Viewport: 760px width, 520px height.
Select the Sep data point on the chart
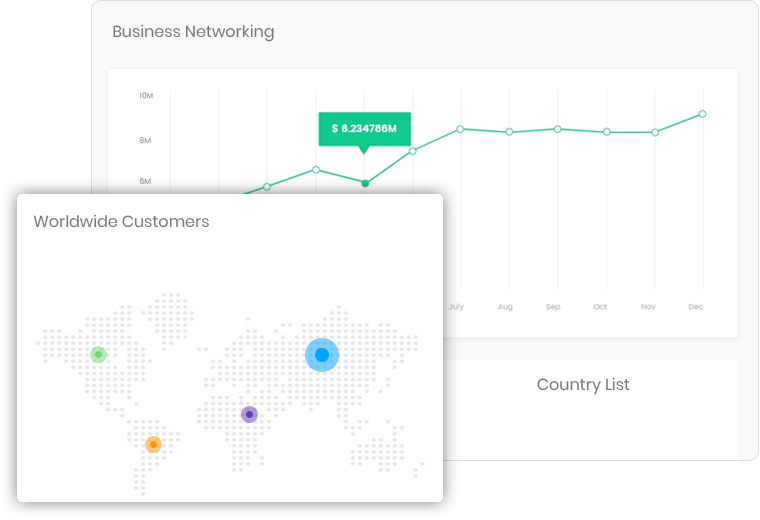(x=557, y=129)
